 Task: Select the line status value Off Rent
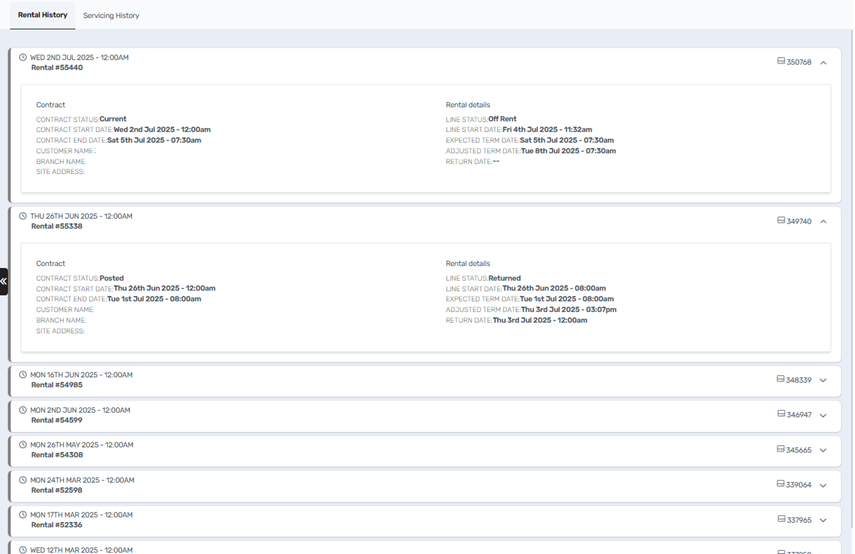(x=502, y=119)
